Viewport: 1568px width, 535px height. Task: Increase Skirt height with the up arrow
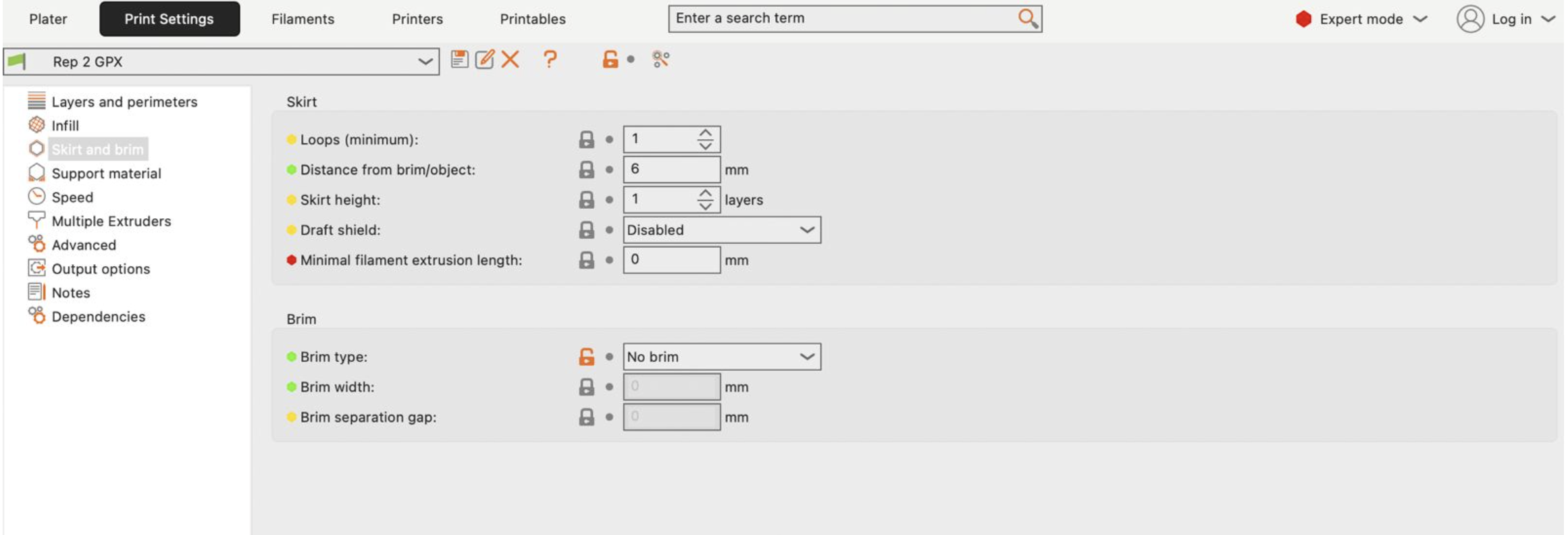(706, 194)
